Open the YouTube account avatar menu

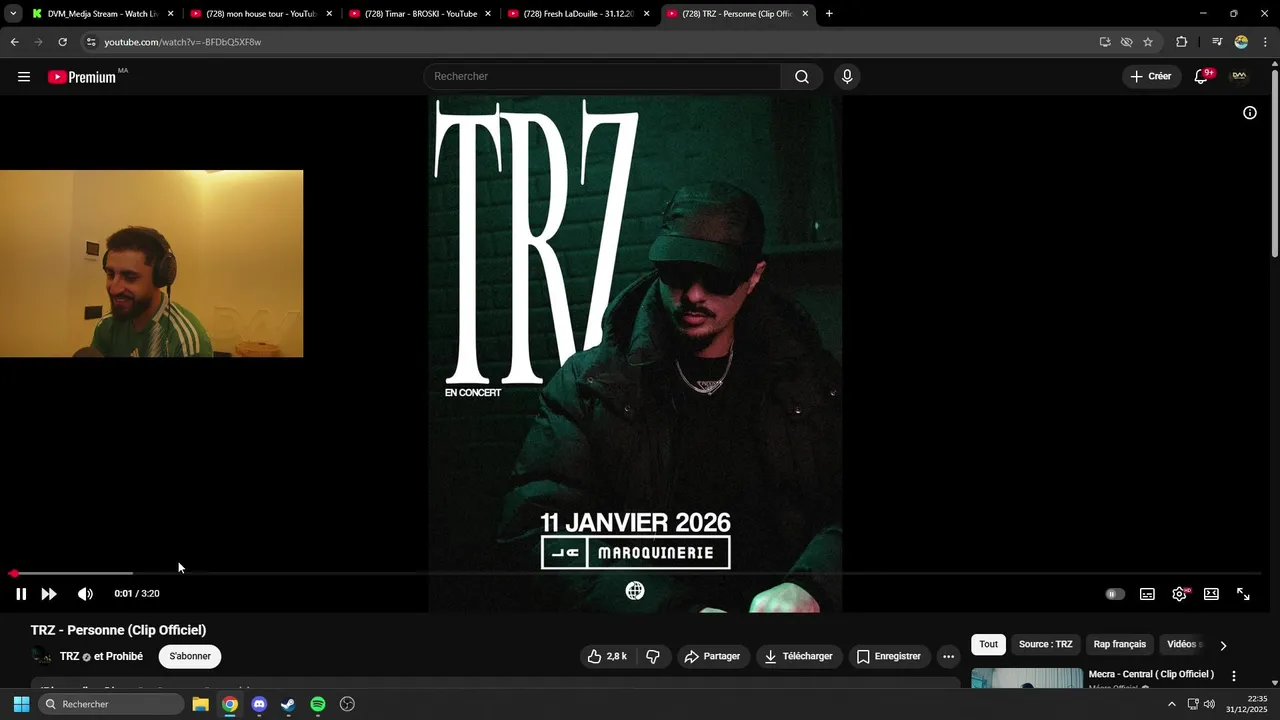point(1239,77)
